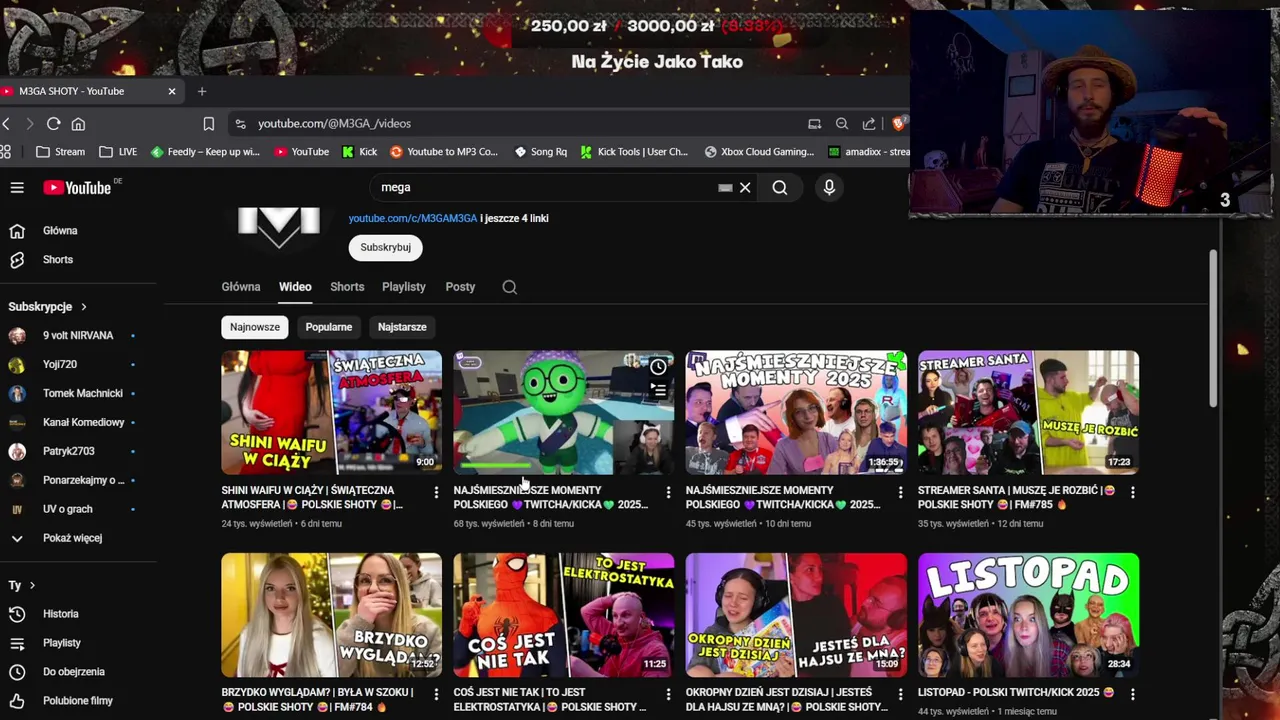Viewport: 1280px width, 720px height.
Task: Open the YouTube hamburger guide menu
Action: pyautogui.click(x=17, y=188)
